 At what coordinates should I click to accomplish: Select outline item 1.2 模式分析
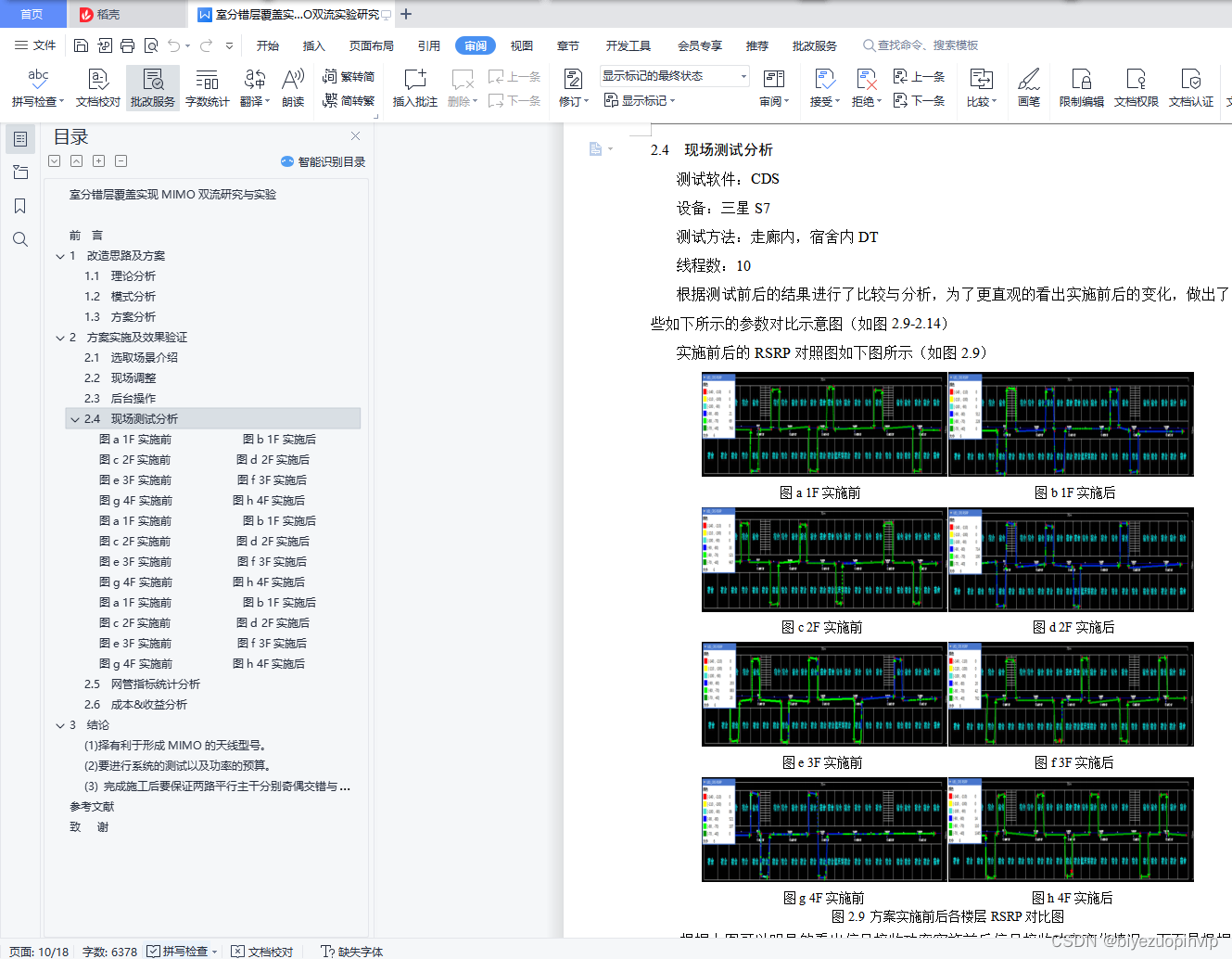pyautogui.click(x=120, y=297)
